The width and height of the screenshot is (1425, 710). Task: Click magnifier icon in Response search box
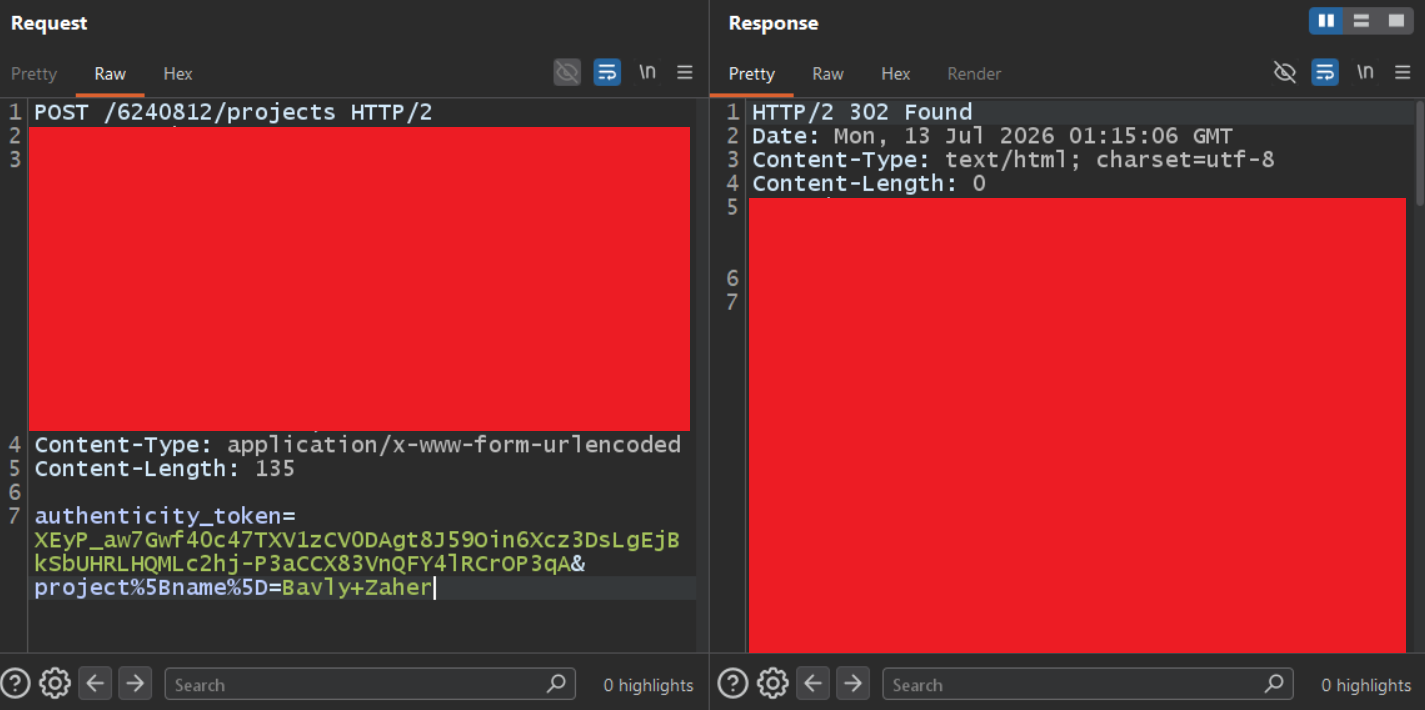1275,684
